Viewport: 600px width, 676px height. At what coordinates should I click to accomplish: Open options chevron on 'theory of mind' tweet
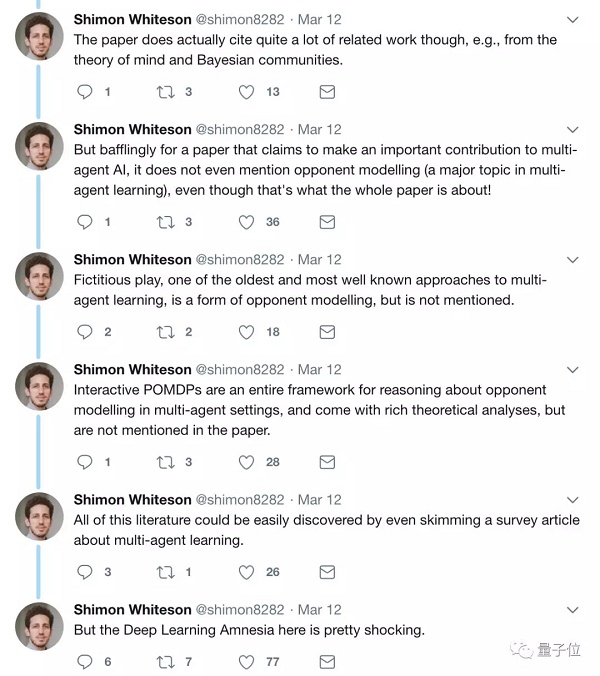[x=572, y=20]
